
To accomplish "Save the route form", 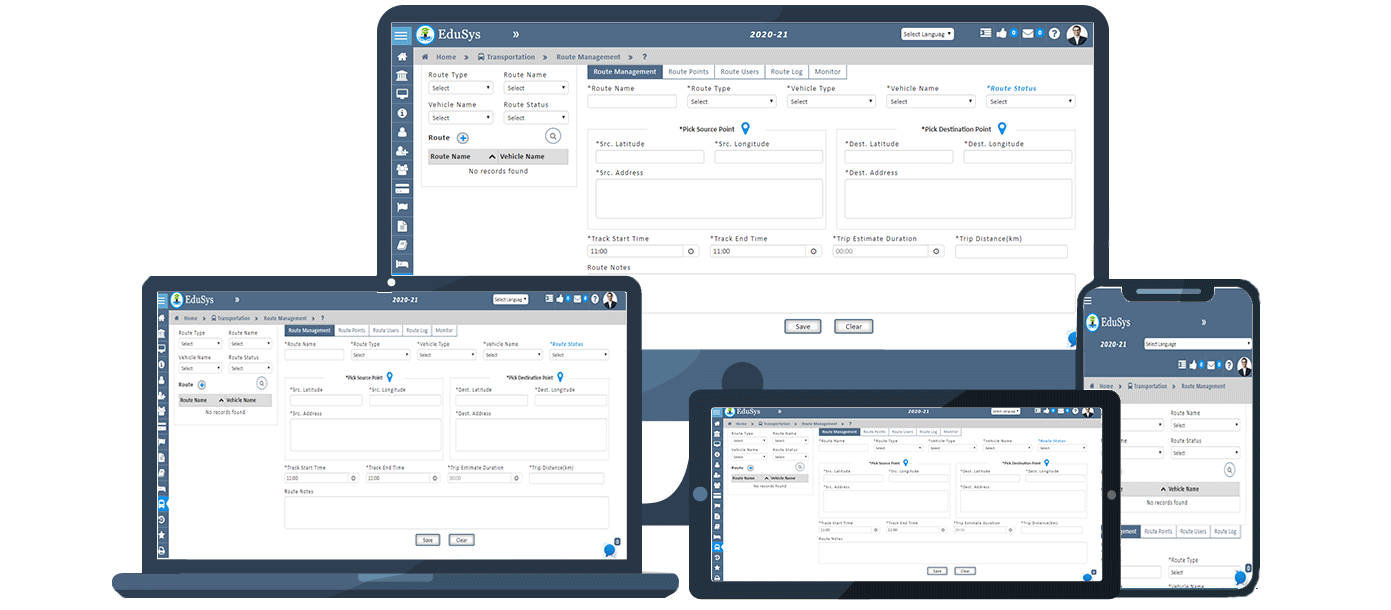I will point(803,326).
